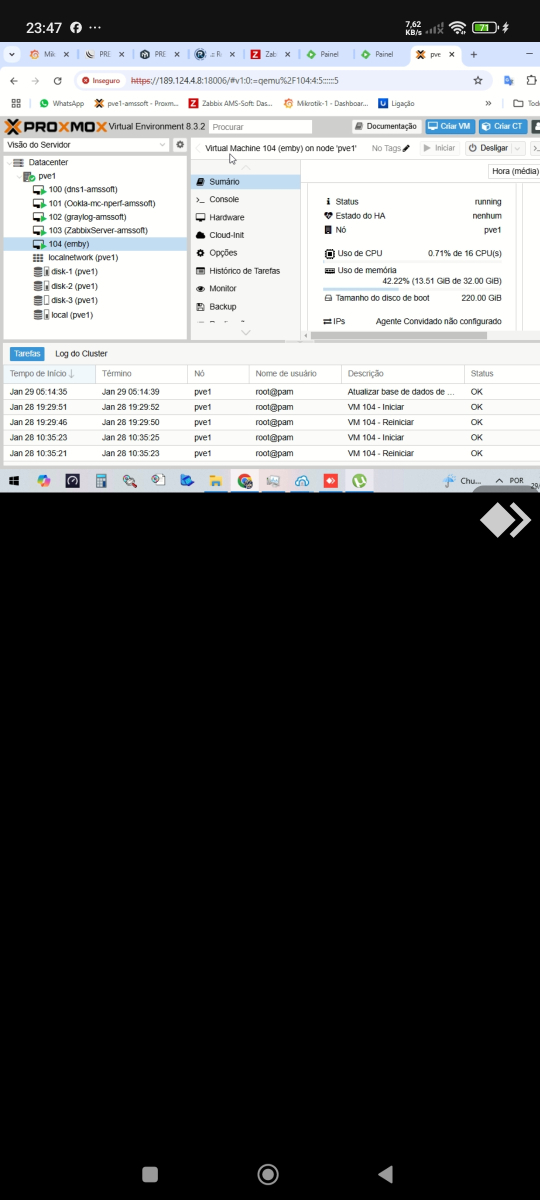Switch to Log do Cluster tab
The height and width of the screenshot is (1200, 540).
[x=81, y=353]
